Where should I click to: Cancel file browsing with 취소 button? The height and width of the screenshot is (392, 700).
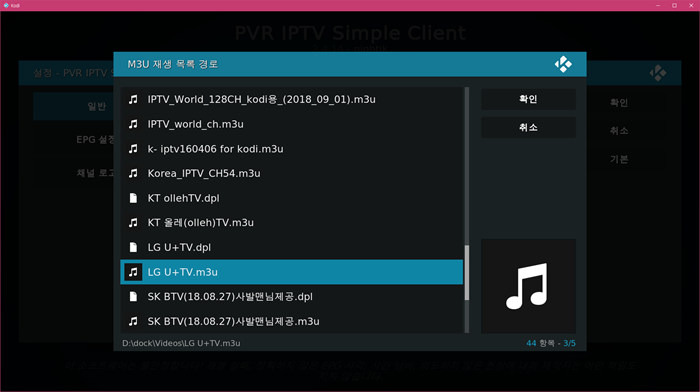tap(528, 128)
